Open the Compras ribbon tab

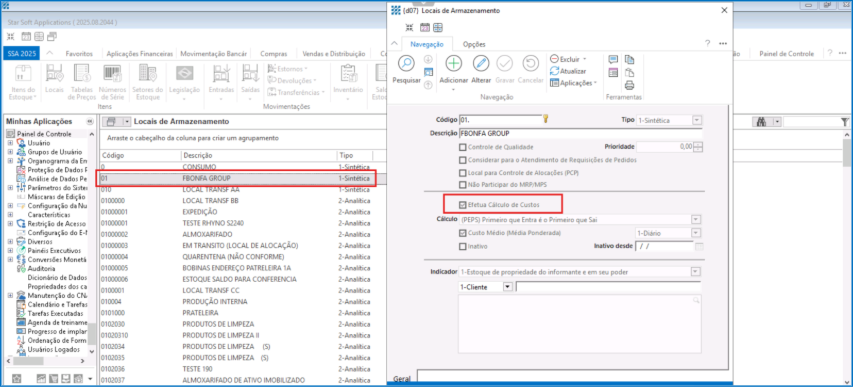(x=274, y=54)
